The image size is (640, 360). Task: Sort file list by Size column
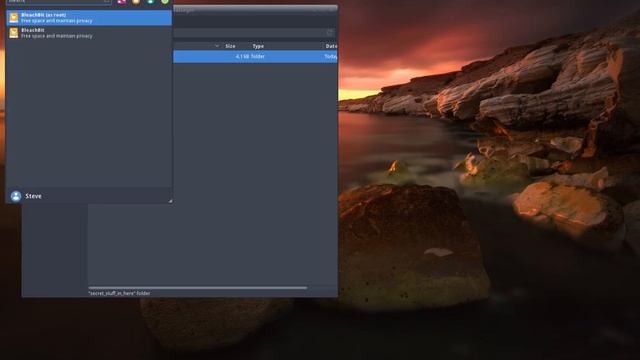230,46
